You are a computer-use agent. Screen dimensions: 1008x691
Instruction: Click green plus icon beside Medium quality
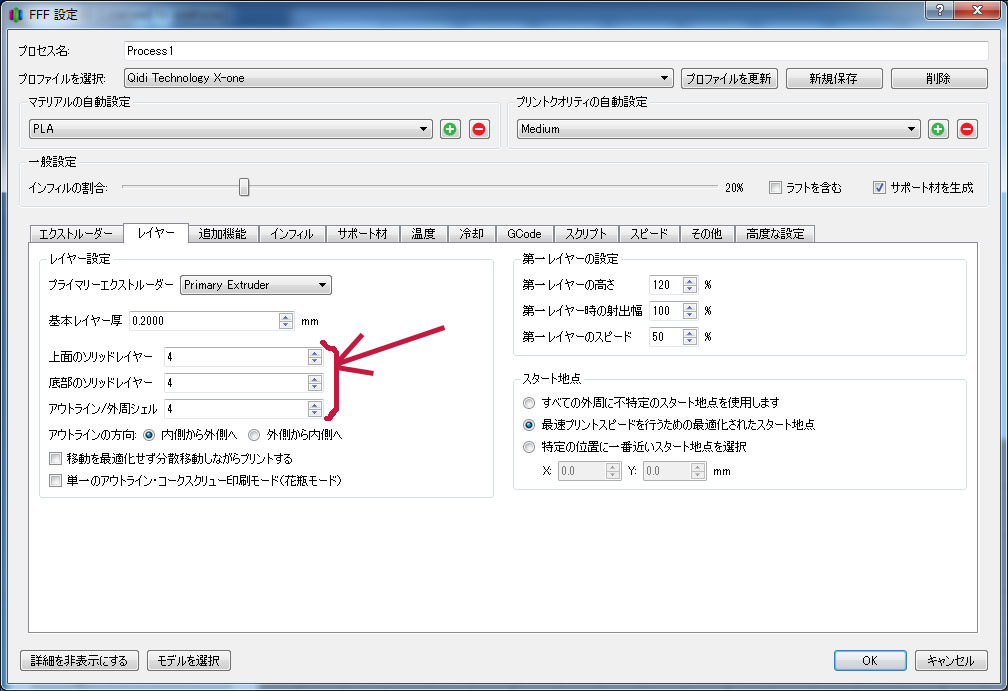pyautogui.click(x=938, y=129)
